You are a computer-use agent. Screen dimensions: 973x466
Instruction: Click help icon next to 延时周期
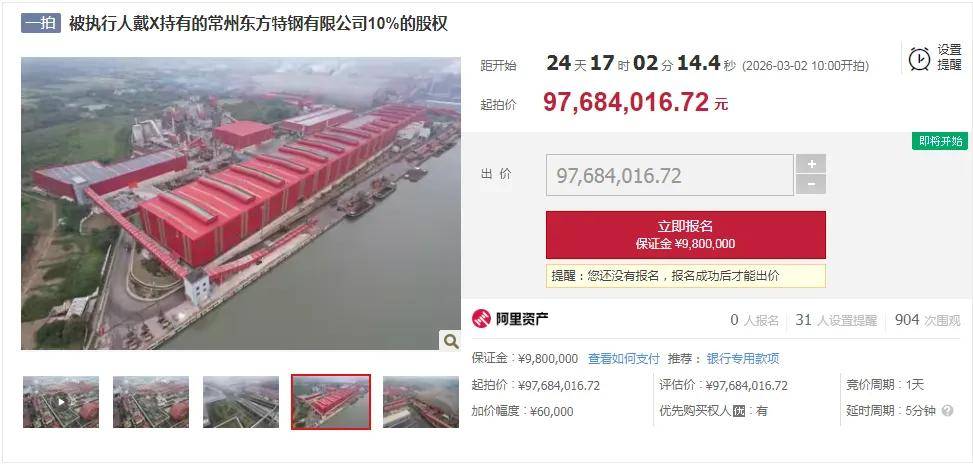(x=947, y=411)
